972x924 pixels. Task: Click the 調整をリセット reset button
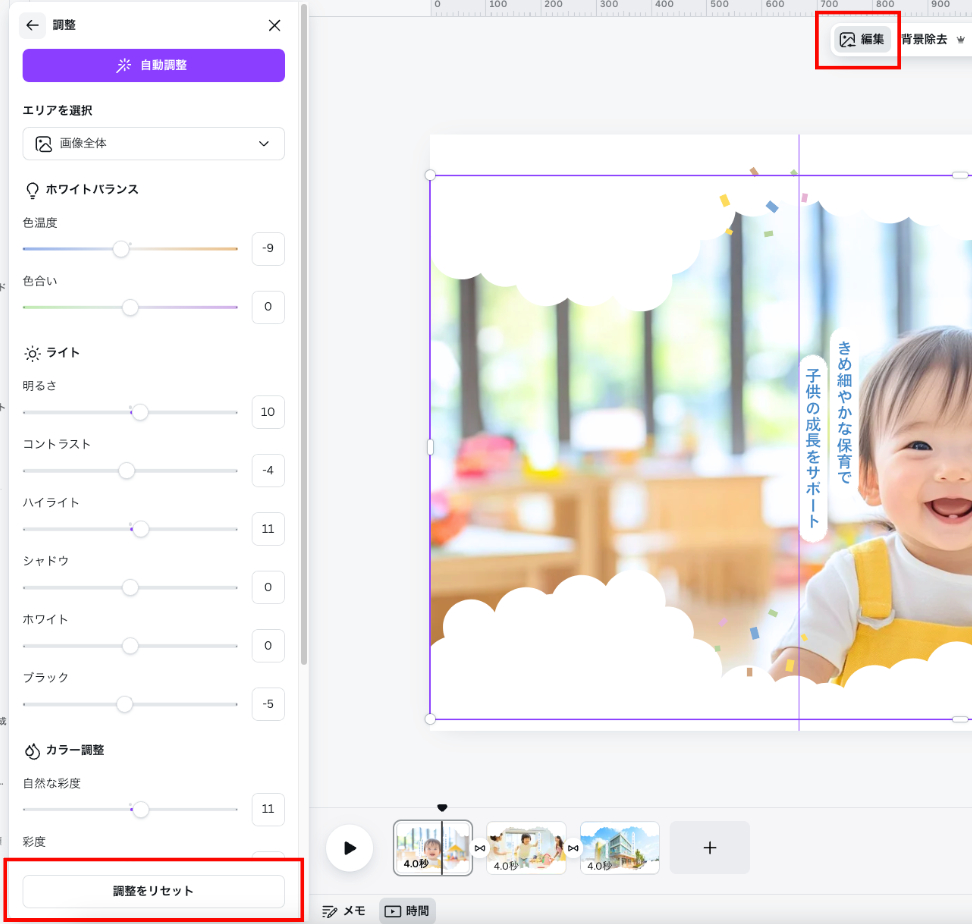point(154,891)
